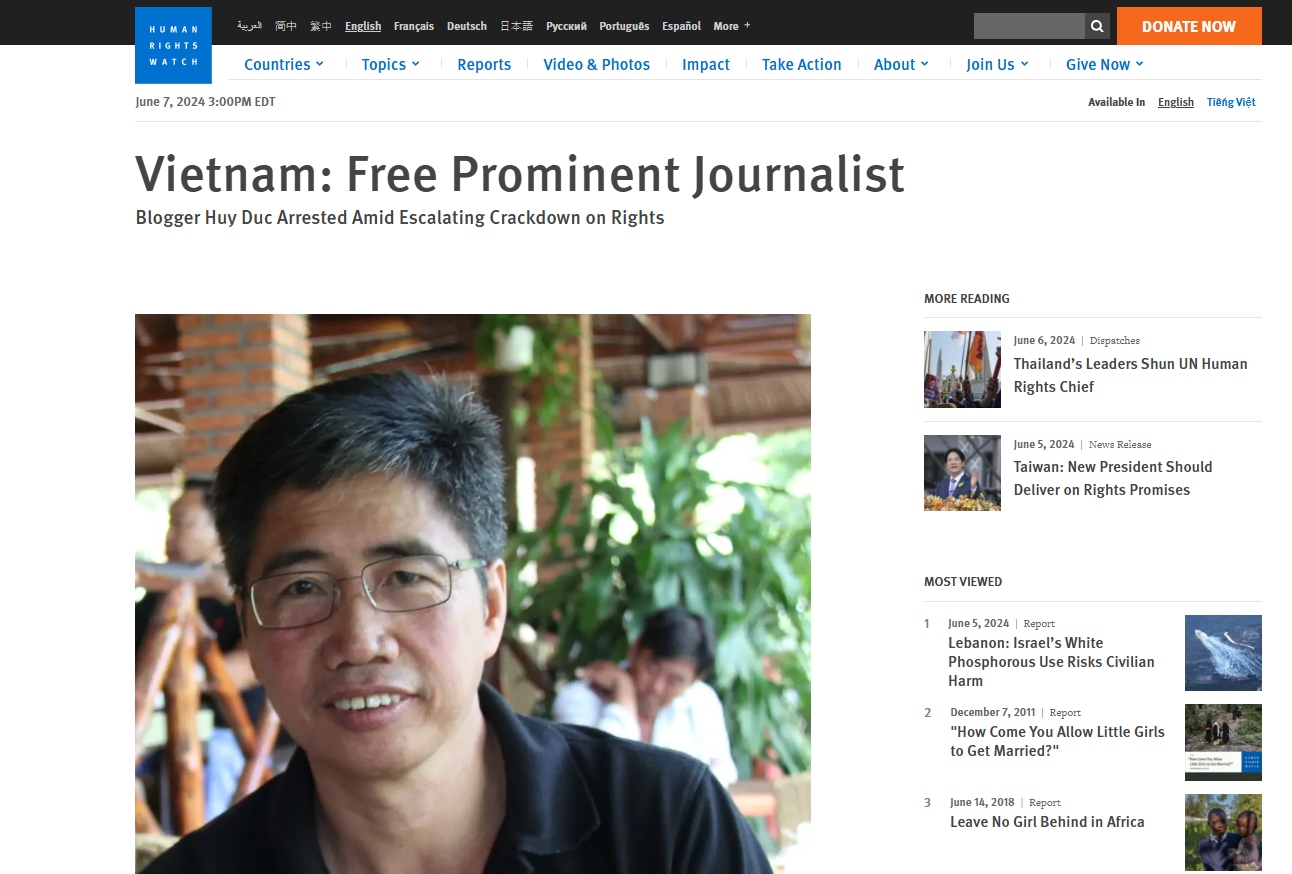1292x874 pixels.
Task: Click the search input field
Action: coord(1029,26)
